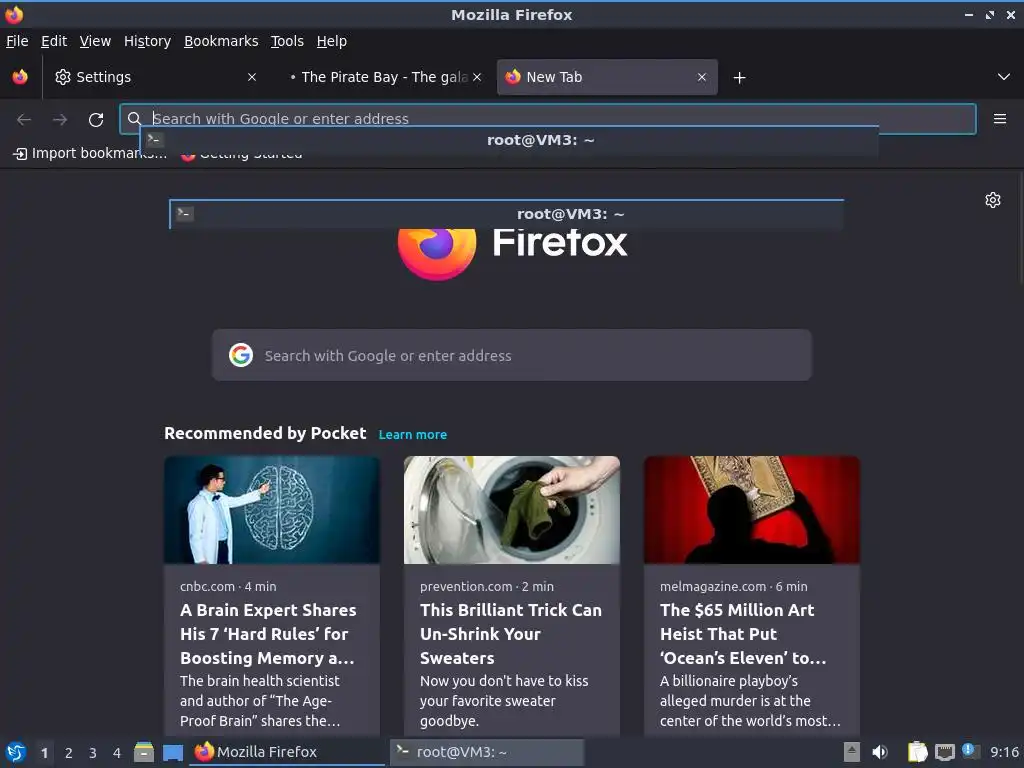Open new tab page personalize gear
The image size is (1024, 768).
tap(993, 200)
